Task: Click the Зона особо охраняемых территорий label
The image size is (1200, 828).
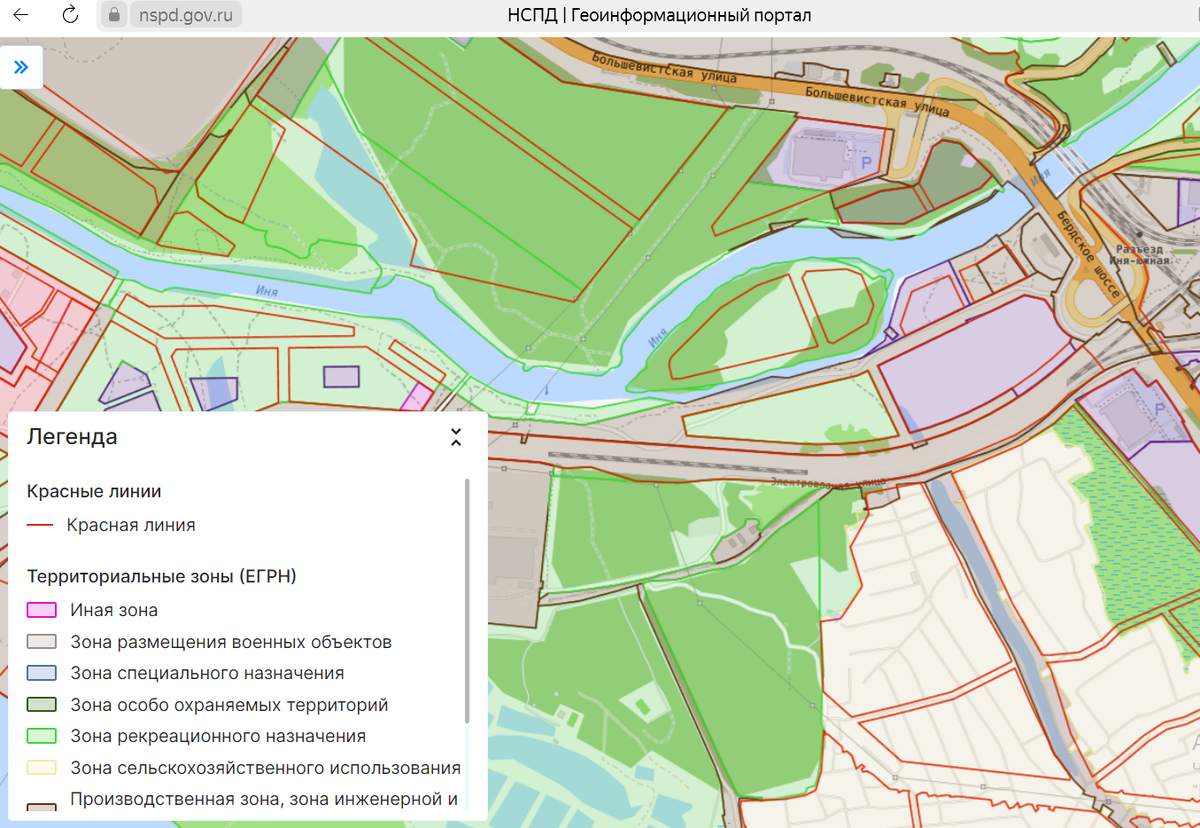Action: tap(229, 706)
